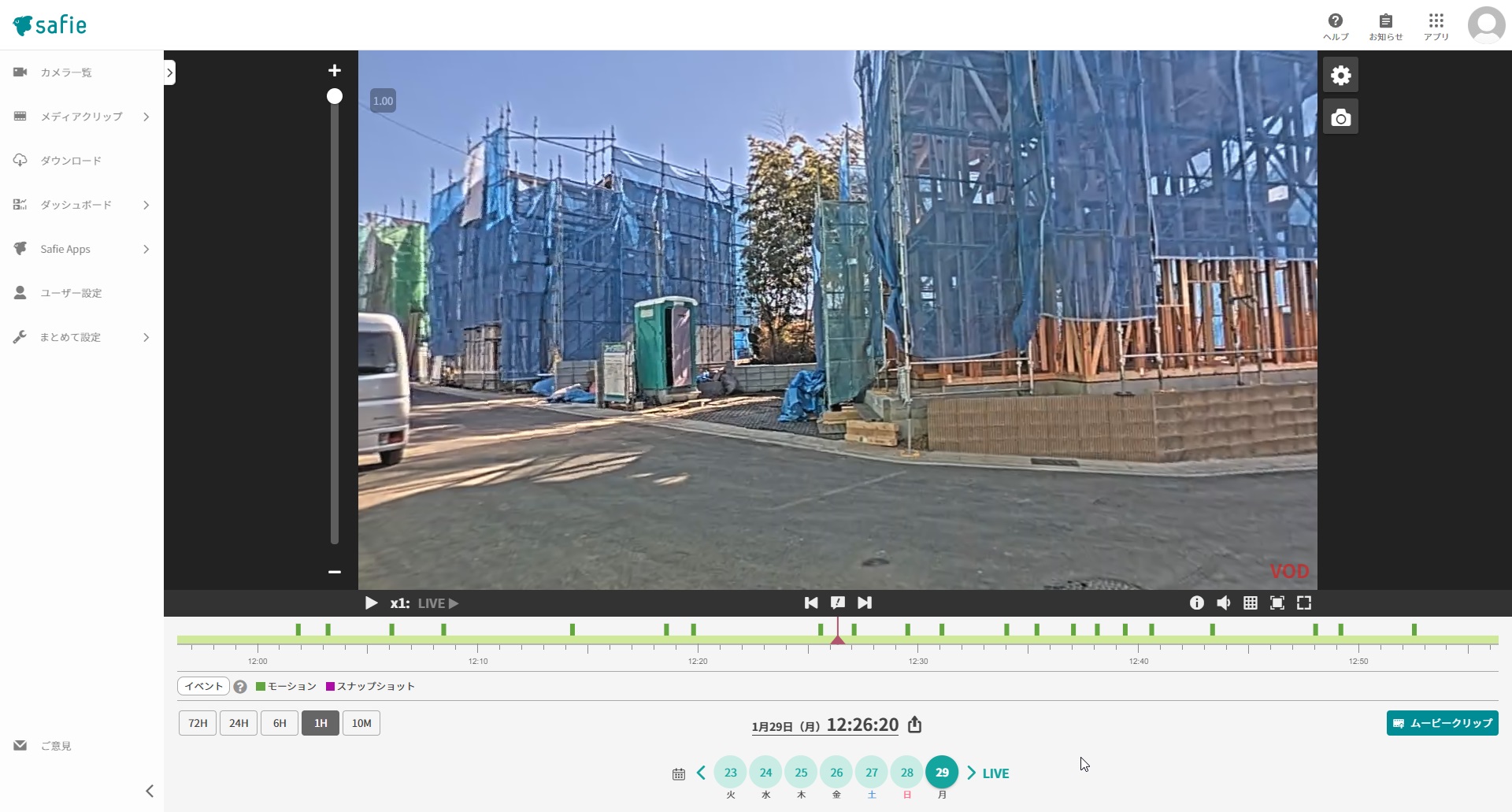Open the calendar date picker icon
Screen dimensions: 1512x812
point(678,773)
